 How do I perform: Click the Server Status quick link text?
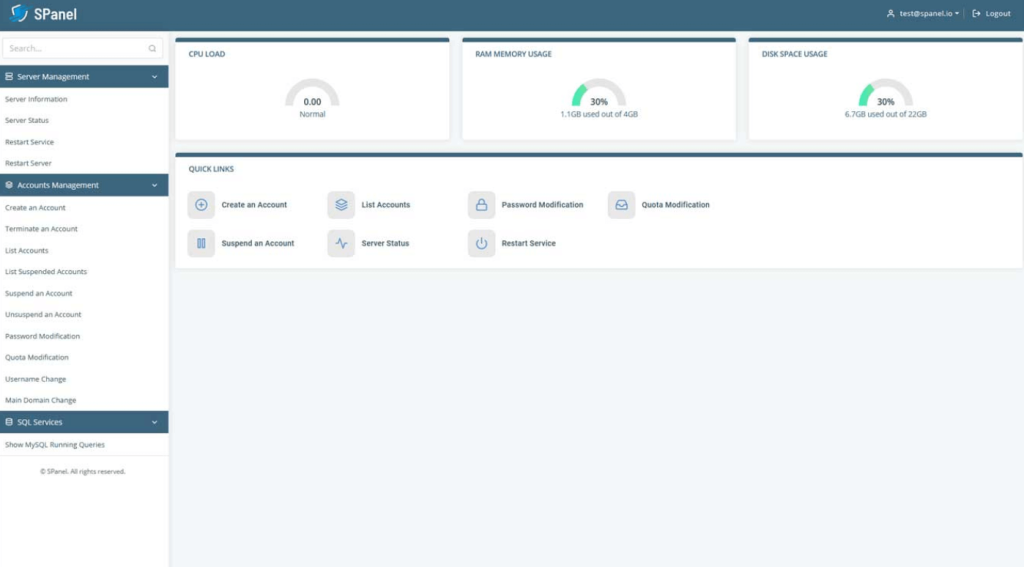point(385,243)
